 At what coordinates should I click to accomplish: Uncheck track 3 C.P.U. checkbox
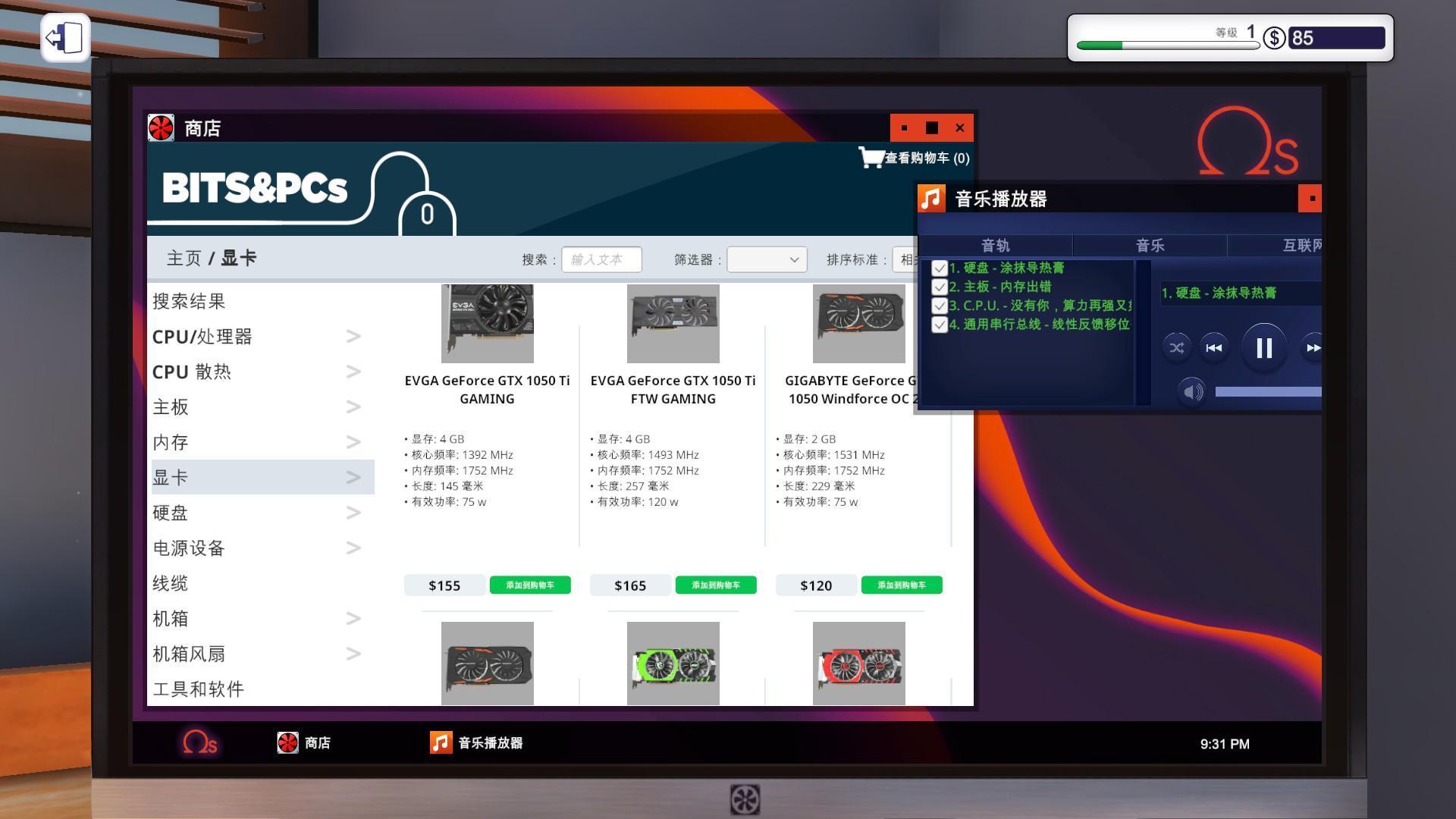click(x=940, y=306)
